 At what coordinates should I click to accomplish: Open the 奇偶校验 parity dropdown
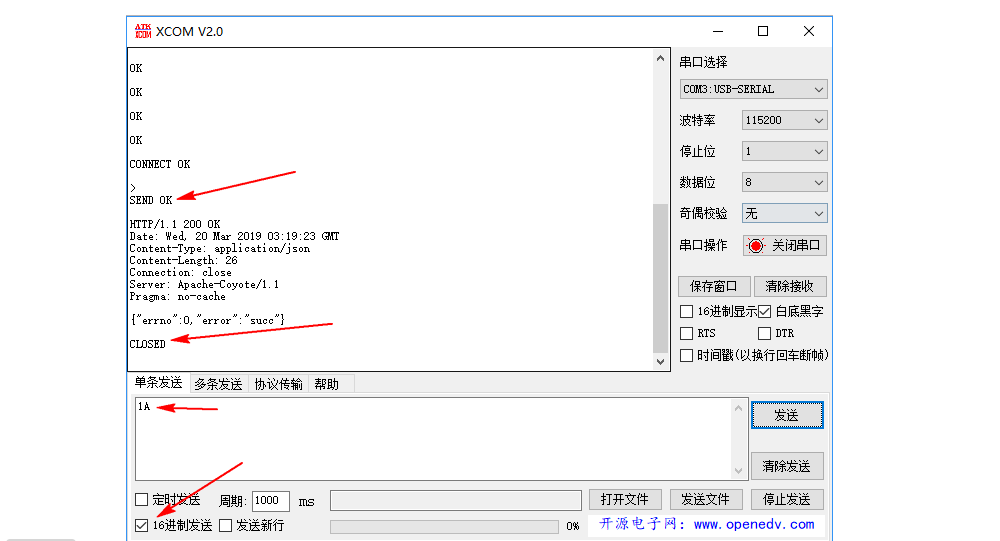[784, 213]
